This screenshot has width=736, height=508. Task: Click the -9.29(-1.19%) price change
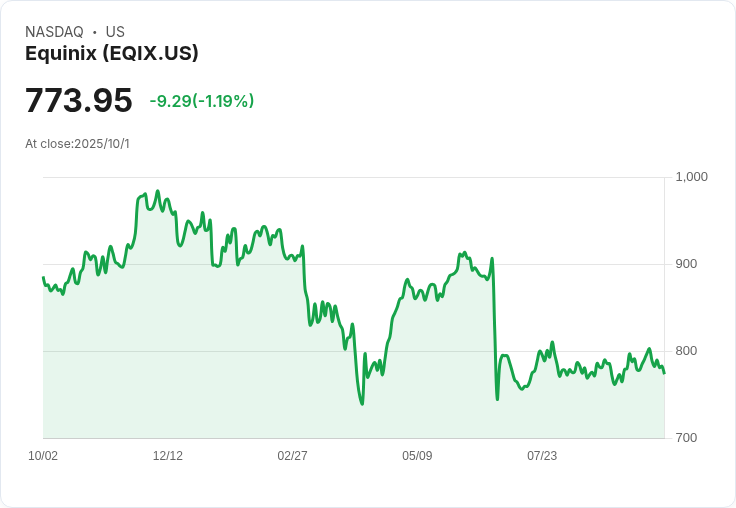[x=202, y=101]
